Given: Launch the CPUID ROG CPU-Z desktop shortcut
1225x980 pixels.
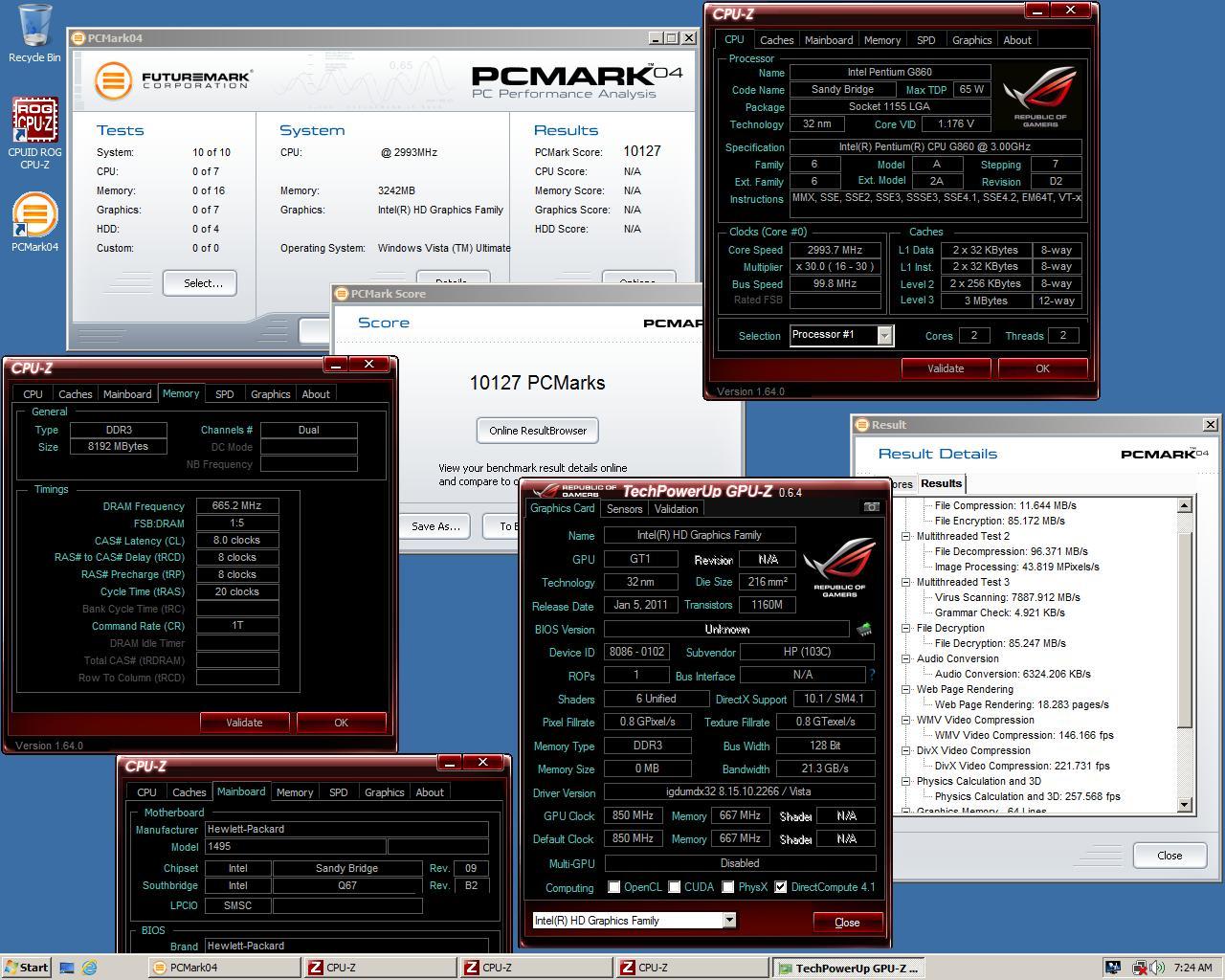Looking at the screenshot, I should click(x=34, y=132).
